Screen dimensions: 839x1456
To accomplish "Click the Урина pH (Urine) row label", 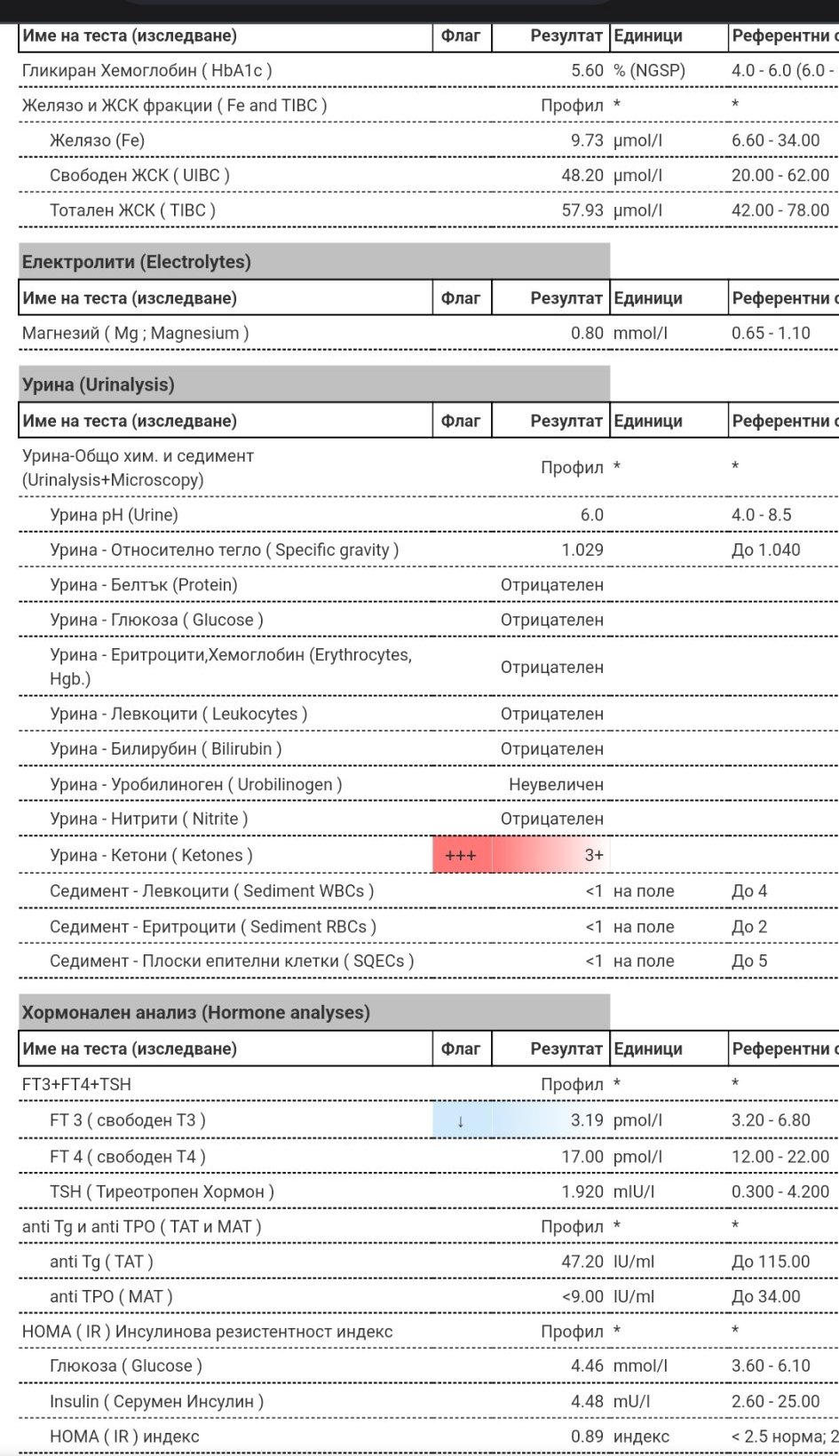I will pos(114,515).
